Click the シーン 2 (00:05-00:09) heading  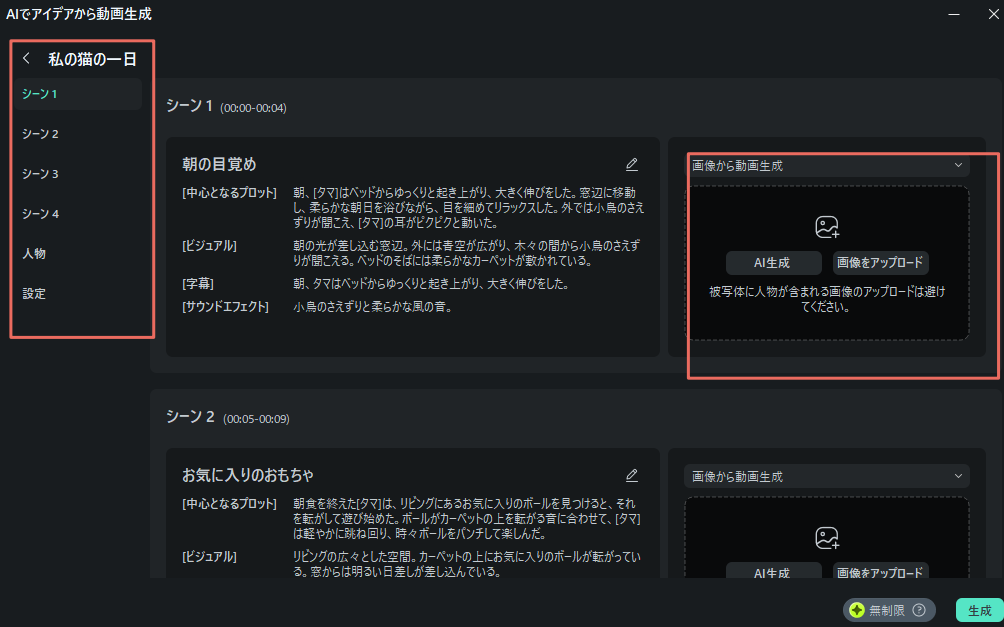click(x=227, y=418)
